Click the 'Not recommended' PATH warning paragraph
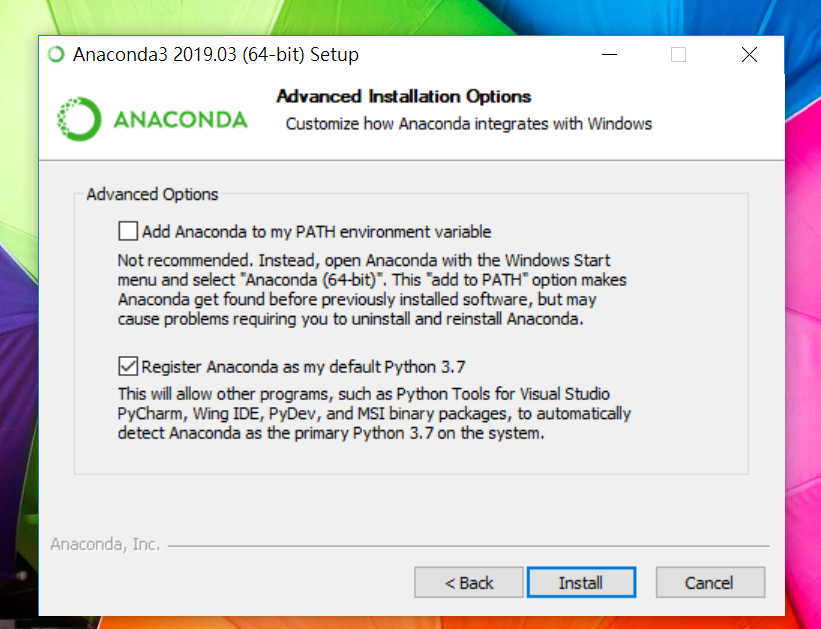 (x=372, y=290)
